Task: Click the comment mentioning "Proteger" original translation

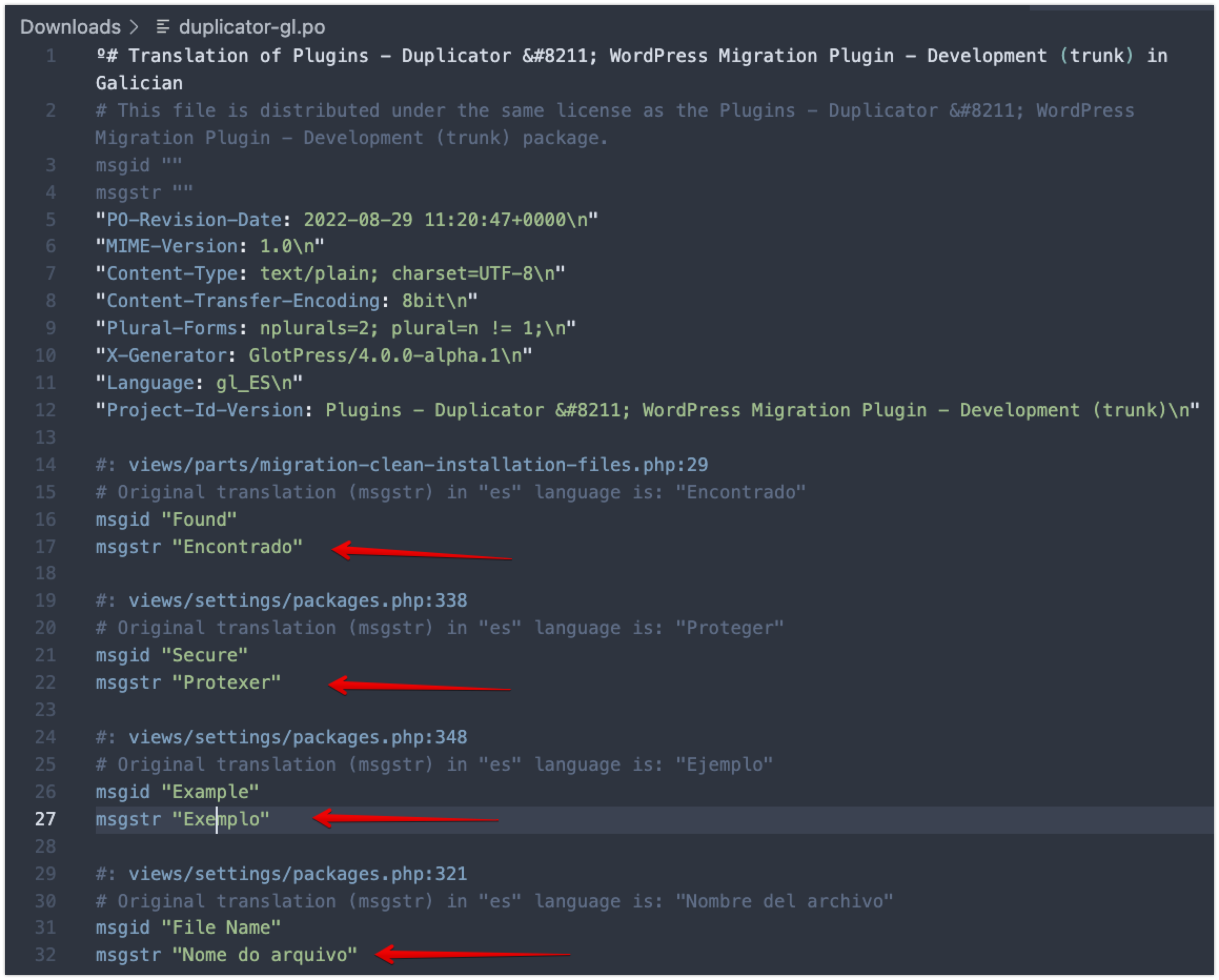Action: tap(440, 627)
